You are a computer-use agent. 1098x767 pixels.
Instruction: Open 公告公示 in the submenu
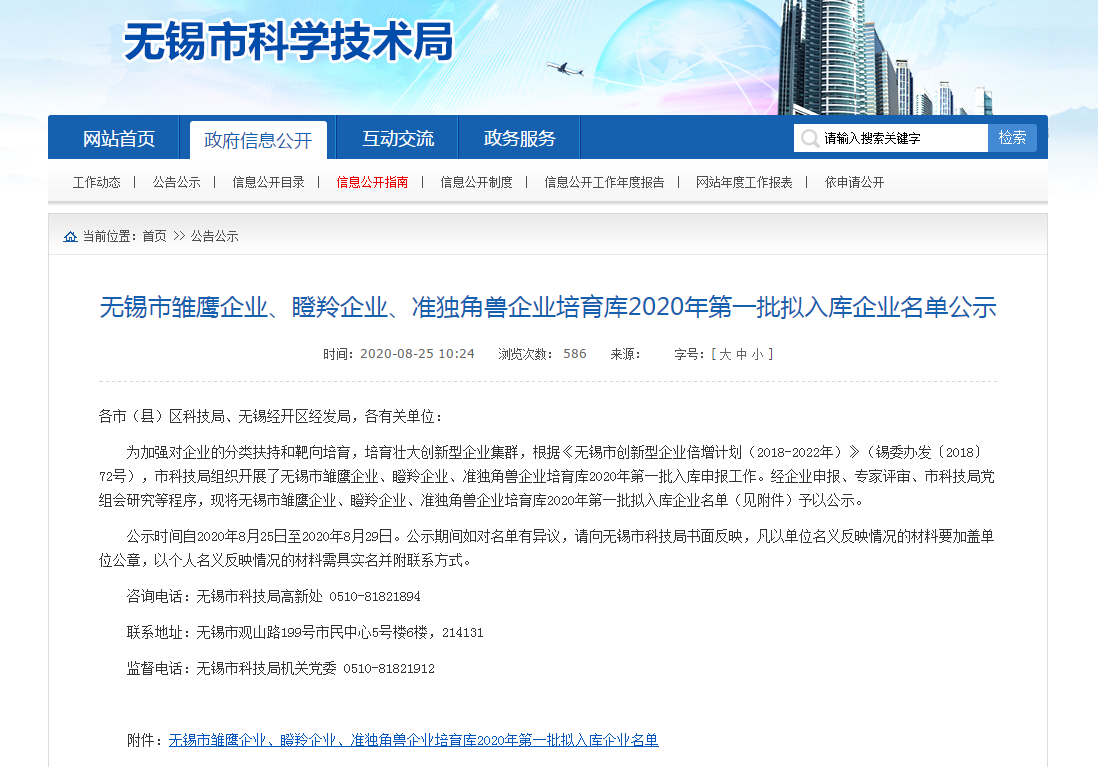(x=177, y=182)
